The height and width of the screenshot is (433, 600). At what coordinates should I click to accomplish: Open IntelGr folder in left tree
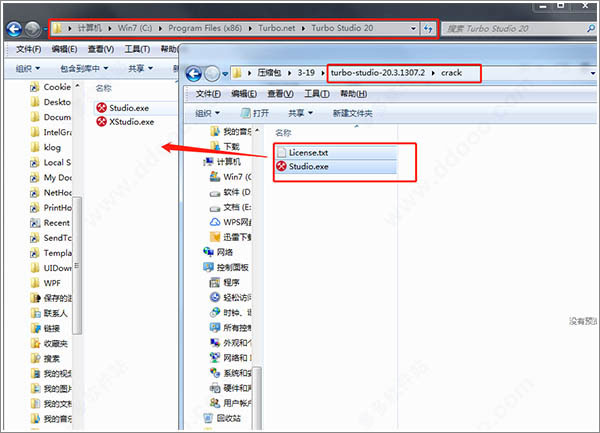[51, 132]
